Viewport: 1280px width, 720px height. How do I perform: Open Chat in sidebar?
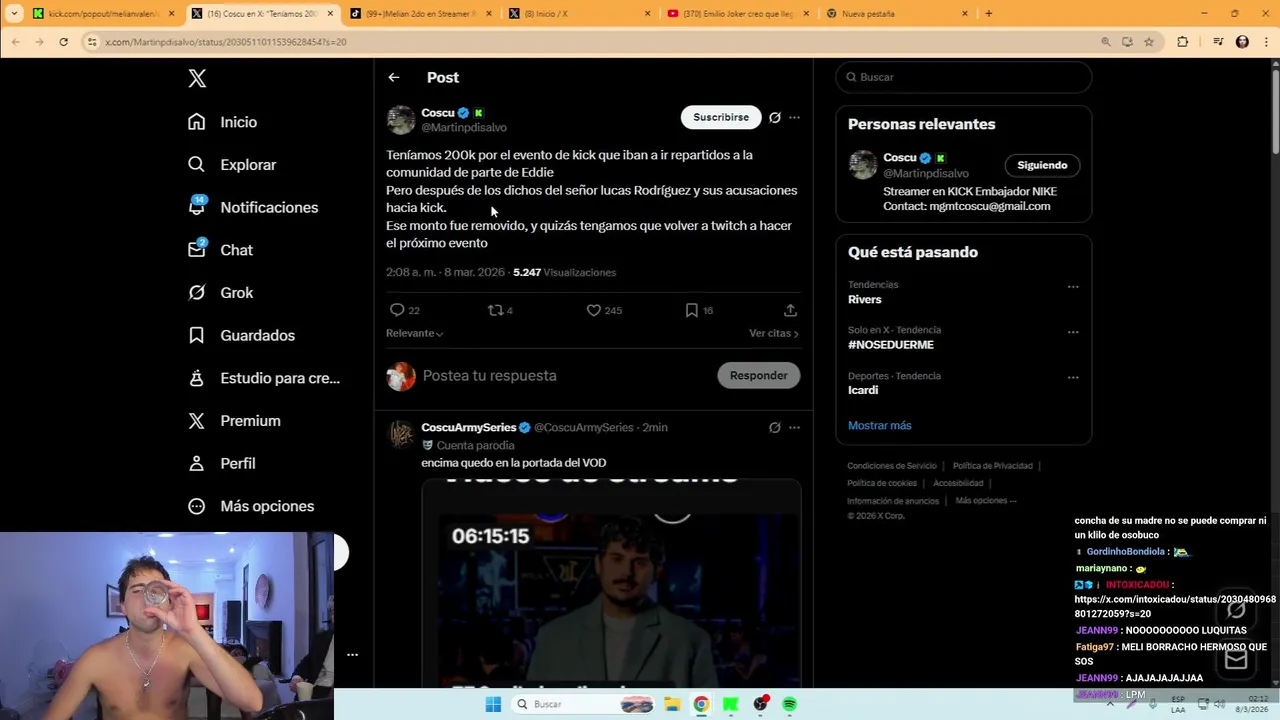pos(221,250)
